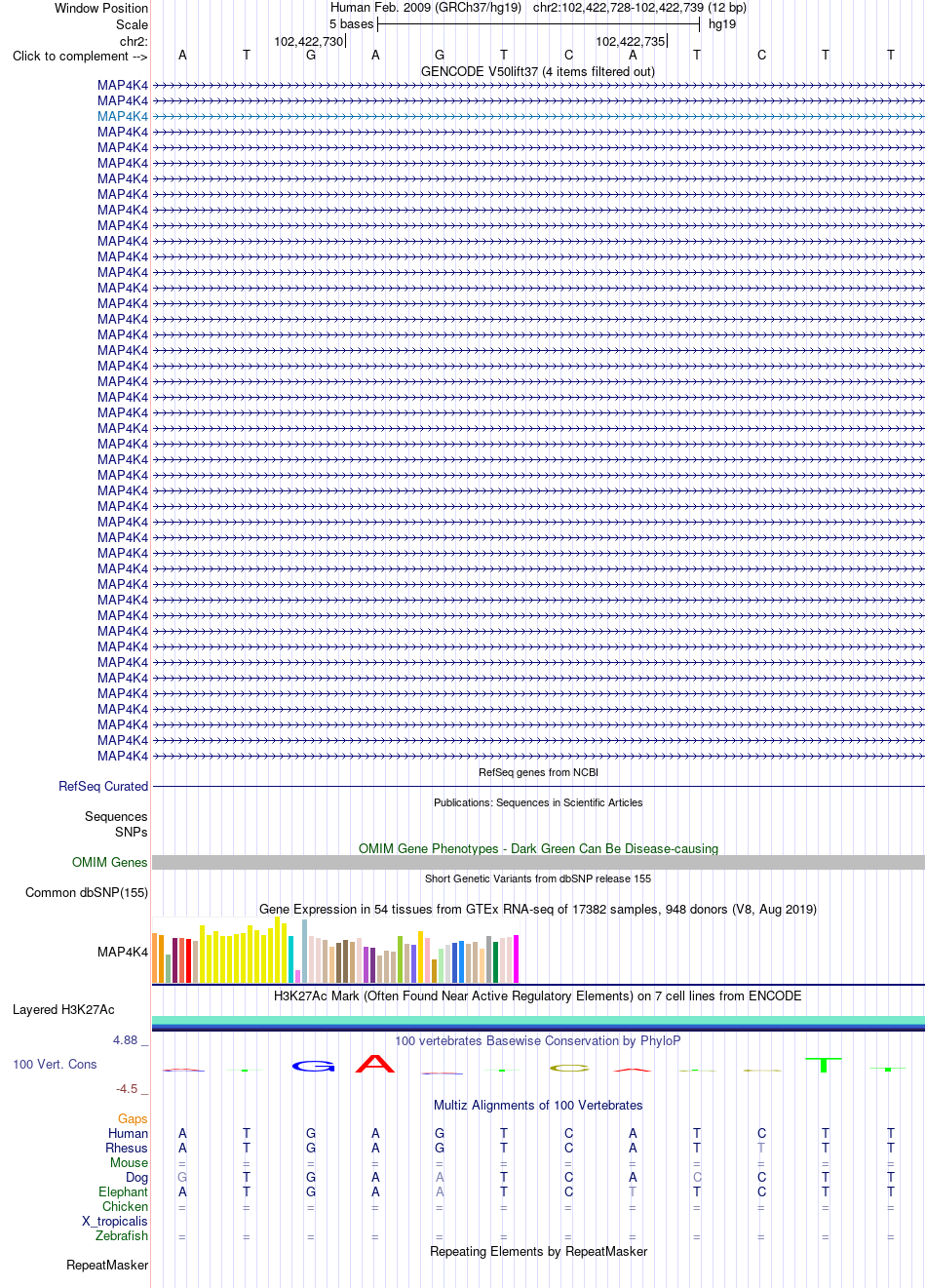Viewport: 926px width, 1288px height.
Task: Click the light-blue highlighted MAP4K4 transcript label
Action: (123, 116)
